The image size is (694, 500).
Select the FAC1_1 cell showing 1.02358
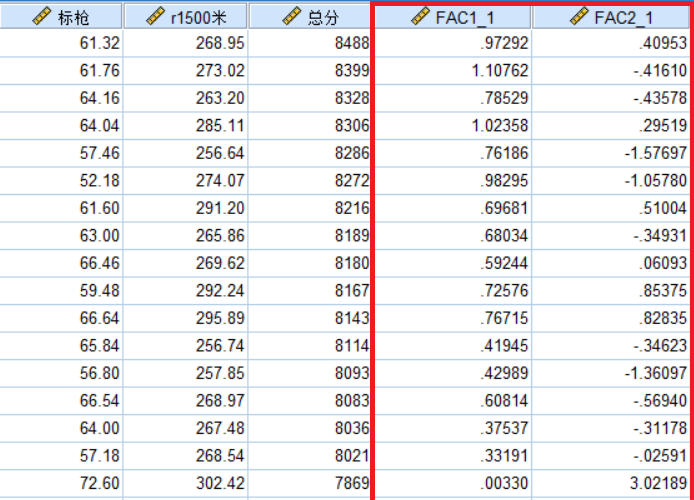[453, 126]
